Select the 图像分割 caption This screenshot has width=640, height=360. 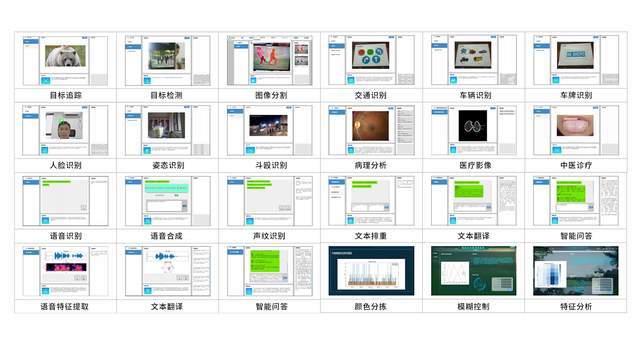(271, 95)
